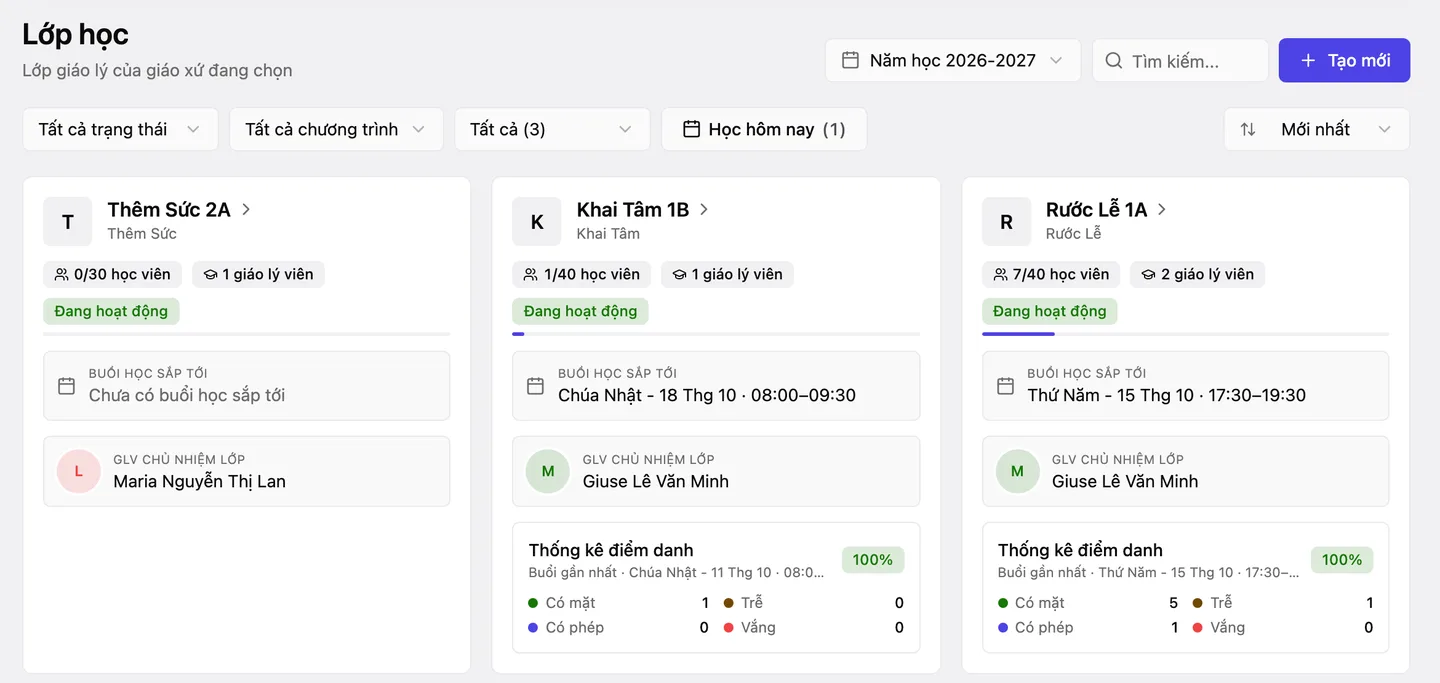Click the students icon on 0/30 học viên
1440x683 pixels.
(x=62, y=274)
